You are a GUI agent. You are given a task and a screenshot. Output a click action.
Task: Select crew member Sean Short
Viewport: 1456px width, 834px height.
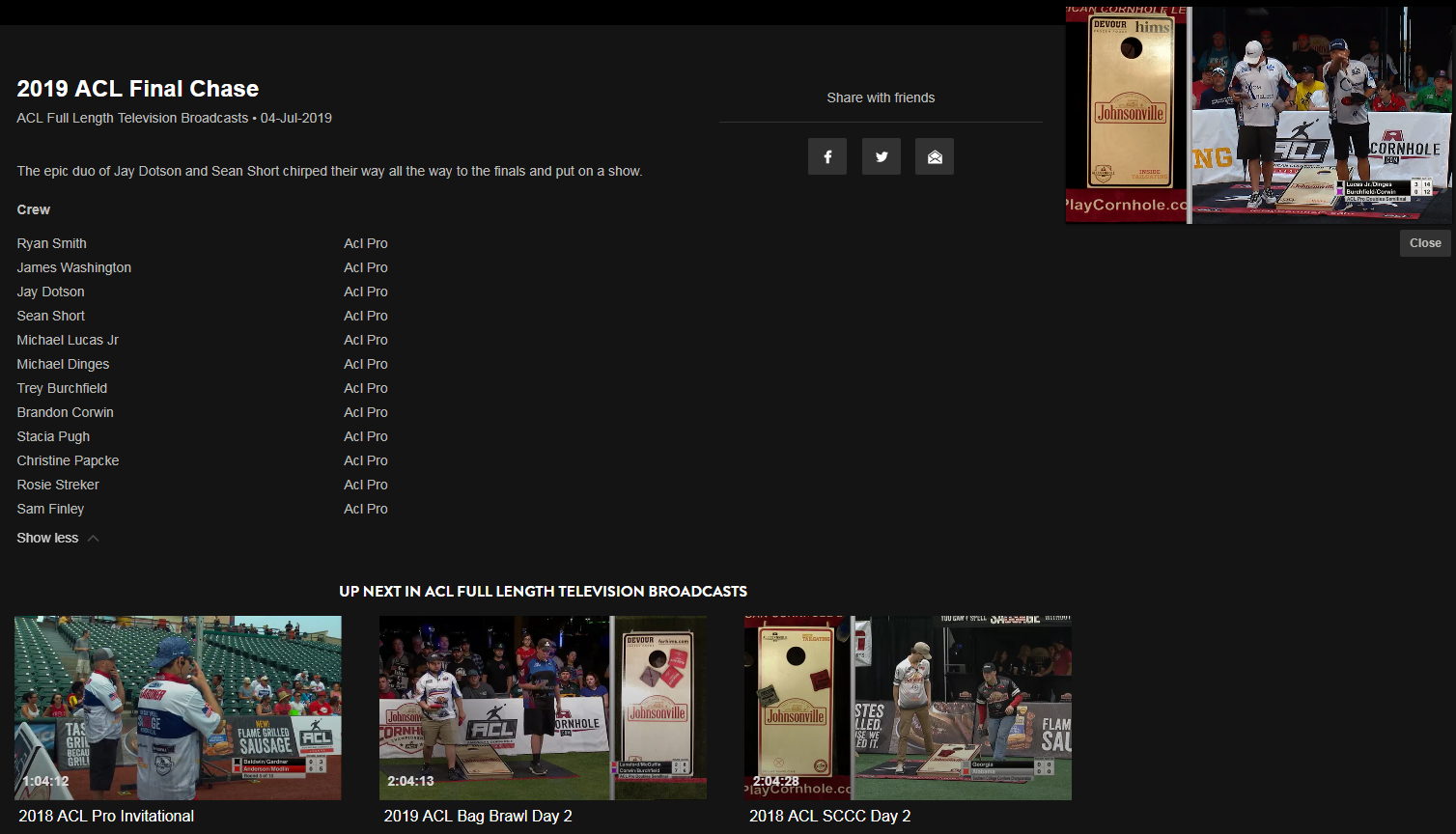pos(50,316)
